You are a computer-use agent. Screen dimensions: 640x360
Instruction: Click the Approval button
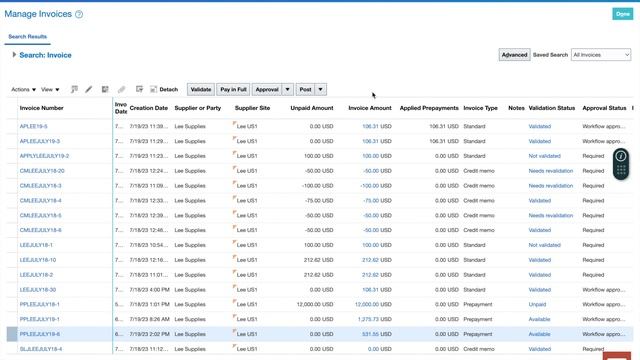267,89
